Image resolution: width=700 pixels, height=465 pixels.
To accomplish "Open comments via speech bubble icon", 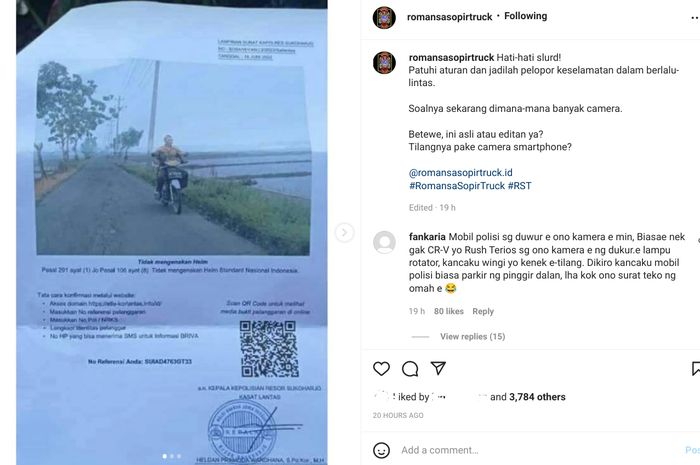I will point(410,369).
